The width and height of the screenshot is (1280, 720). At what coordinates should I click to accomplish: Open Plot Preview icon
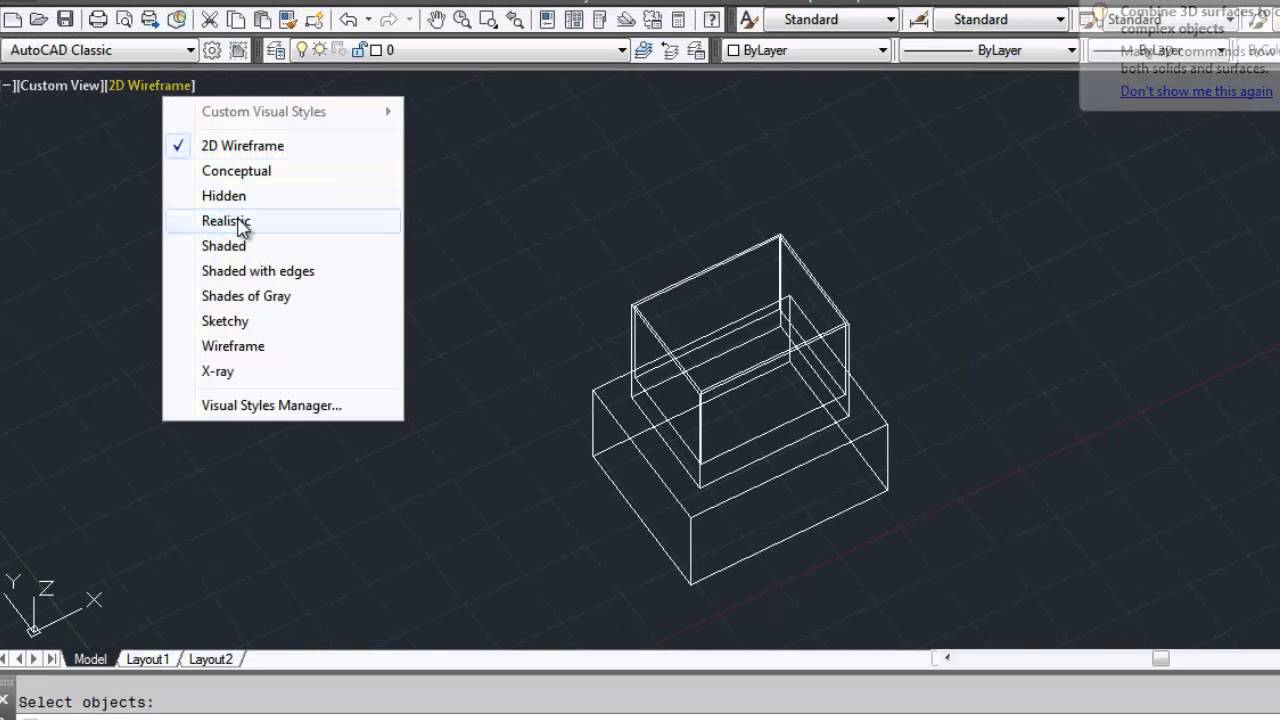(x=124, y=19)
